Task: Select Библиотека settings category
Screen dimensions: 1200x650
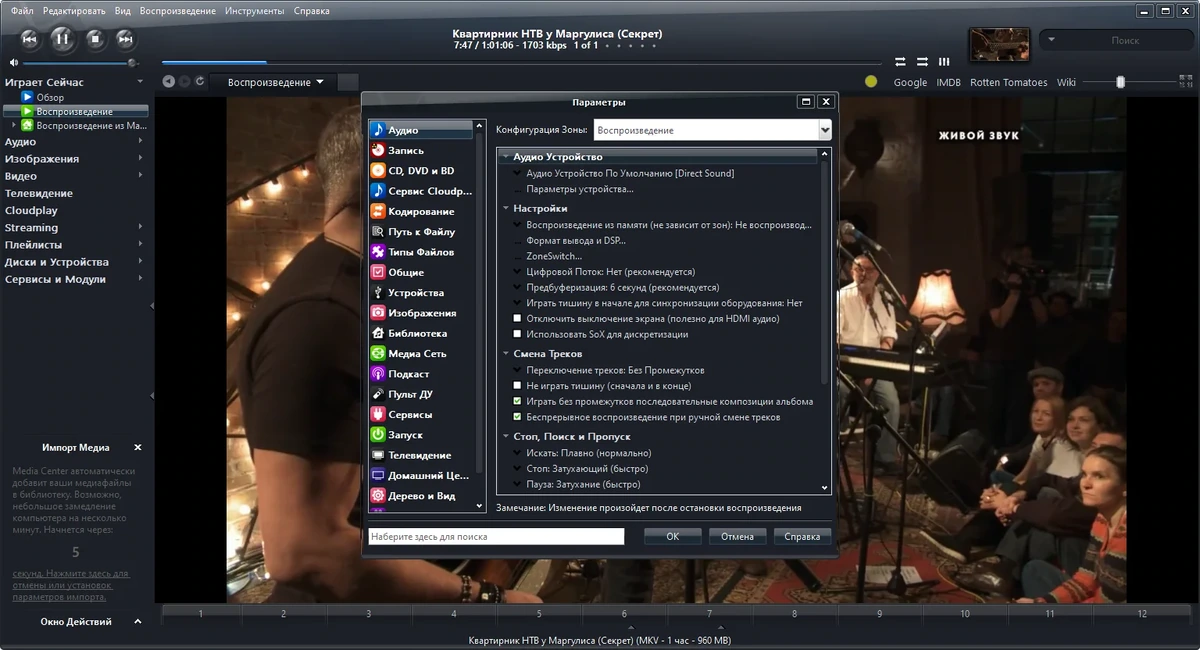Action: click(420, 333)
